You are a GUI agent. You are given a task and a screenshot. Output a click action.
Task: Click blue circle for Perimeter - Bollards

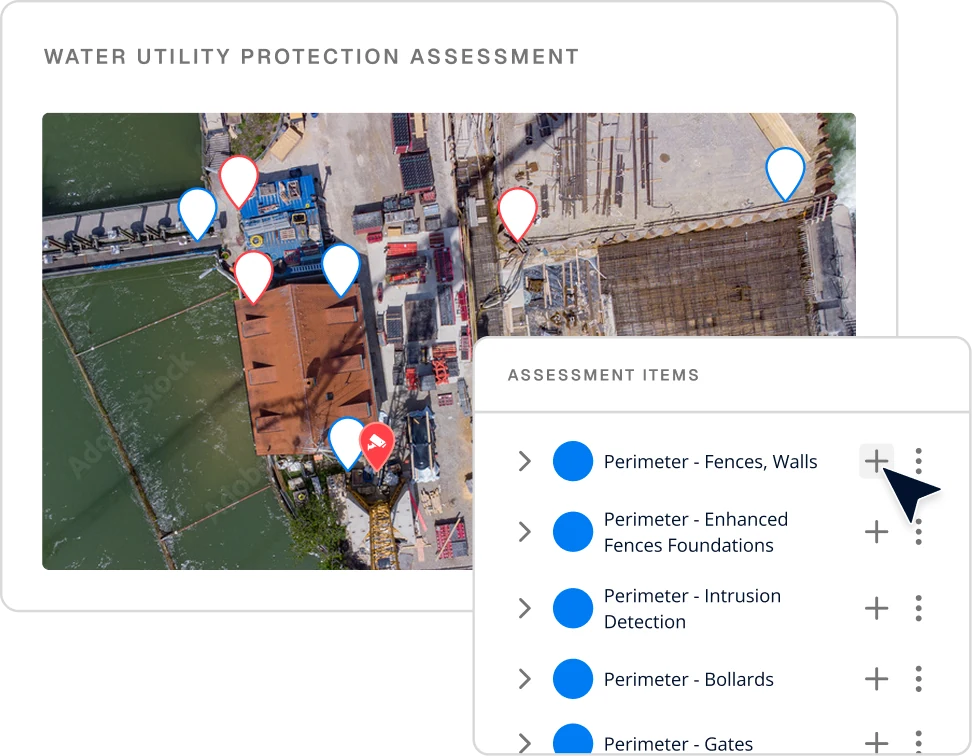tap(573, 679)
